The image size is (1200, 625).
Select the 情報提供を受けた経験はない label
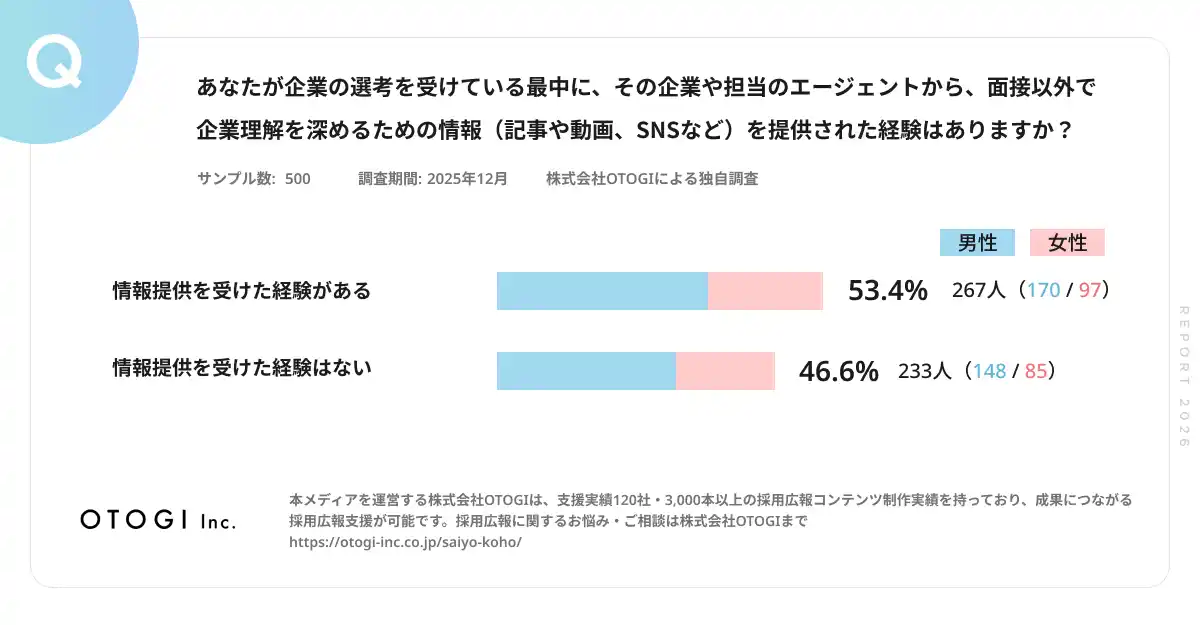tap(242, 368)
